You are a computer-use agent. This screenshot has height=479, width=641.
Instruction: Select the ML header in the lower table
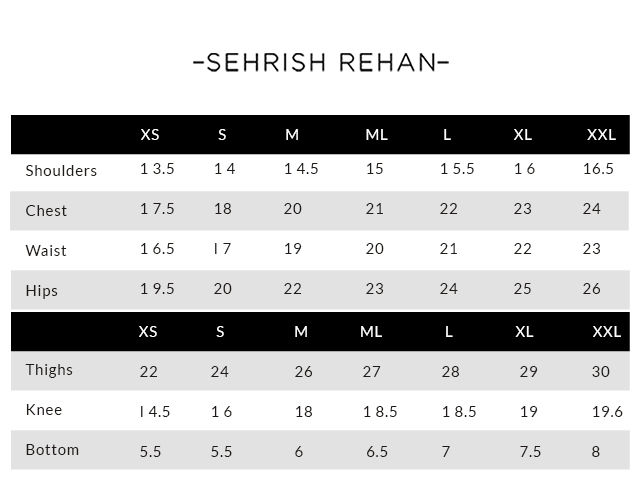click(x=371, y=331)
